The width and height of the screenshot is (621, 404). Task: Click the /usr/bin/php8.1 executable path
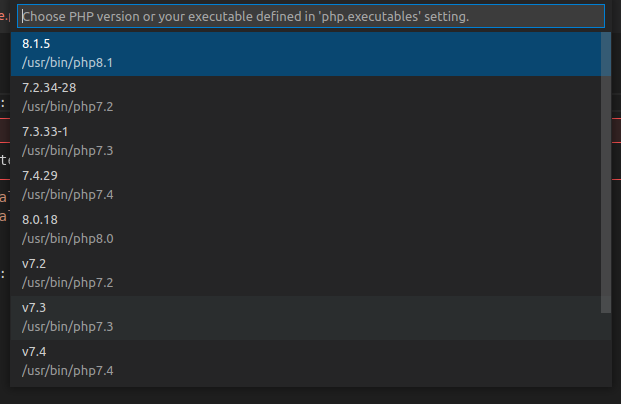[67, 62]
